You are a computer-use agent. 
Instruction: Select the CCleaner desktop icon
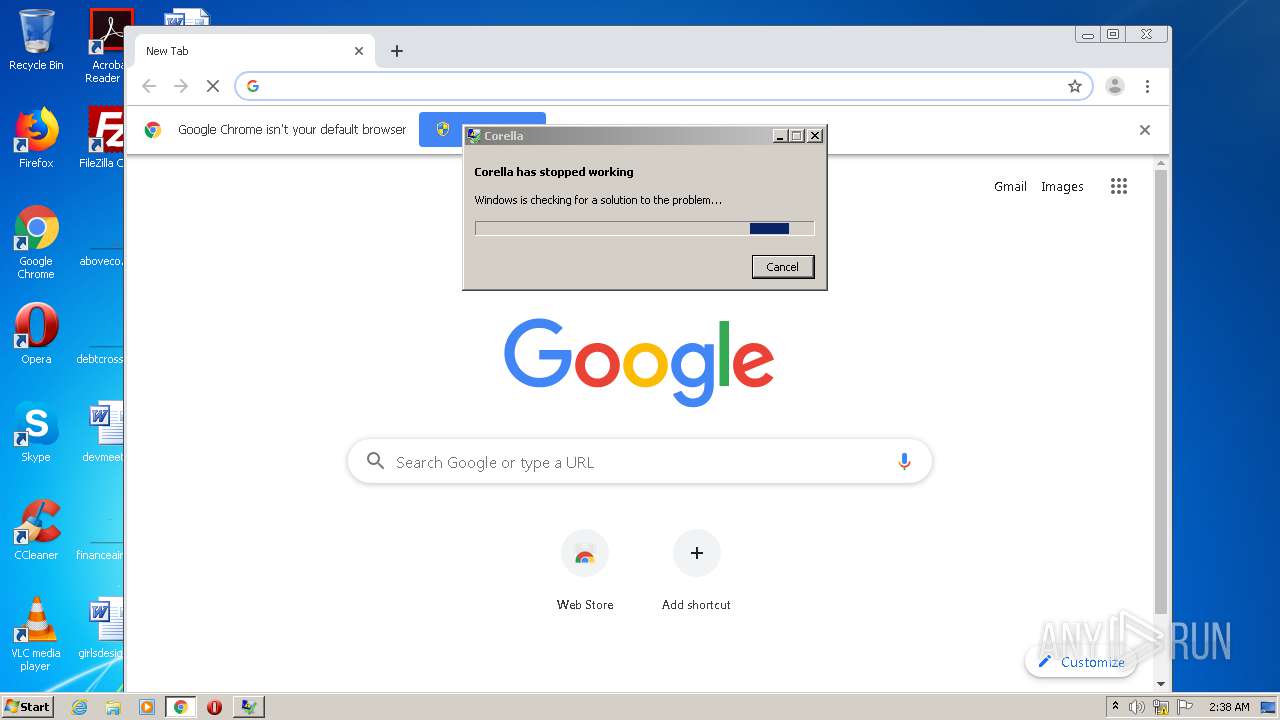click(36, 530)
